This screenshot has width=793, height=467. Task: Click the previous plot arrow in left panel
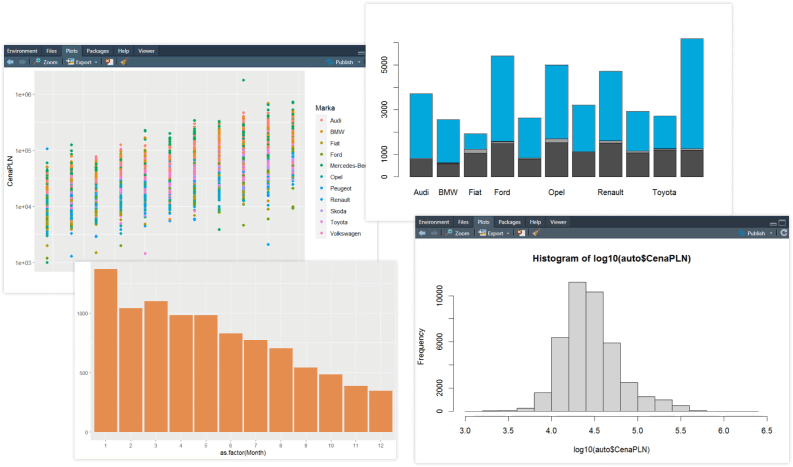pos(11,61)
